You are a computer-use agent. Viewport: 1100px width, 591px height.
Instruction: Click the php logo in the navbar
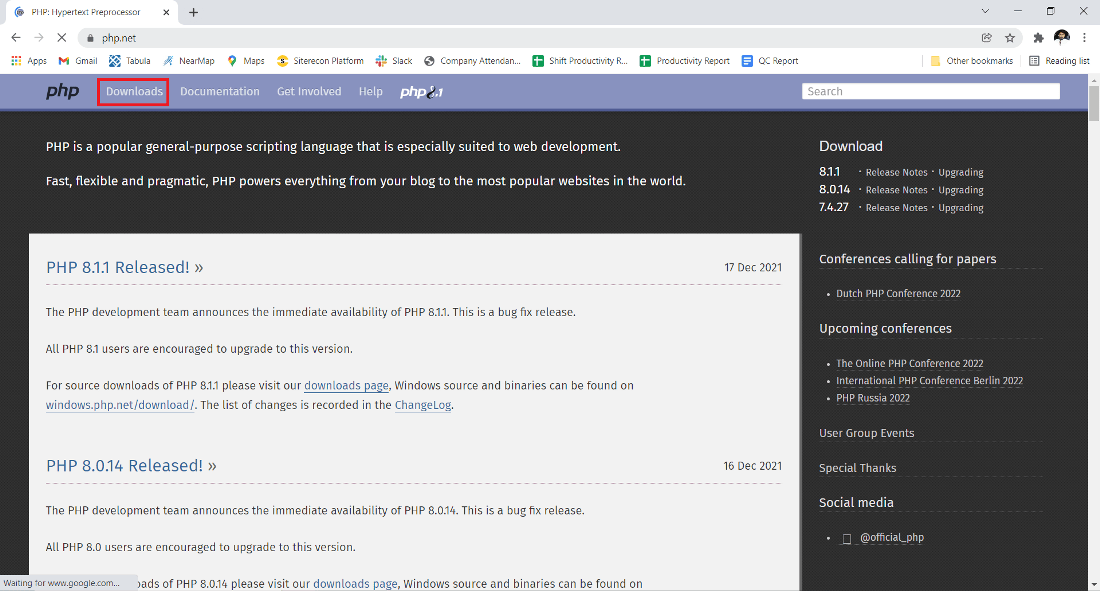click(62, 91)
